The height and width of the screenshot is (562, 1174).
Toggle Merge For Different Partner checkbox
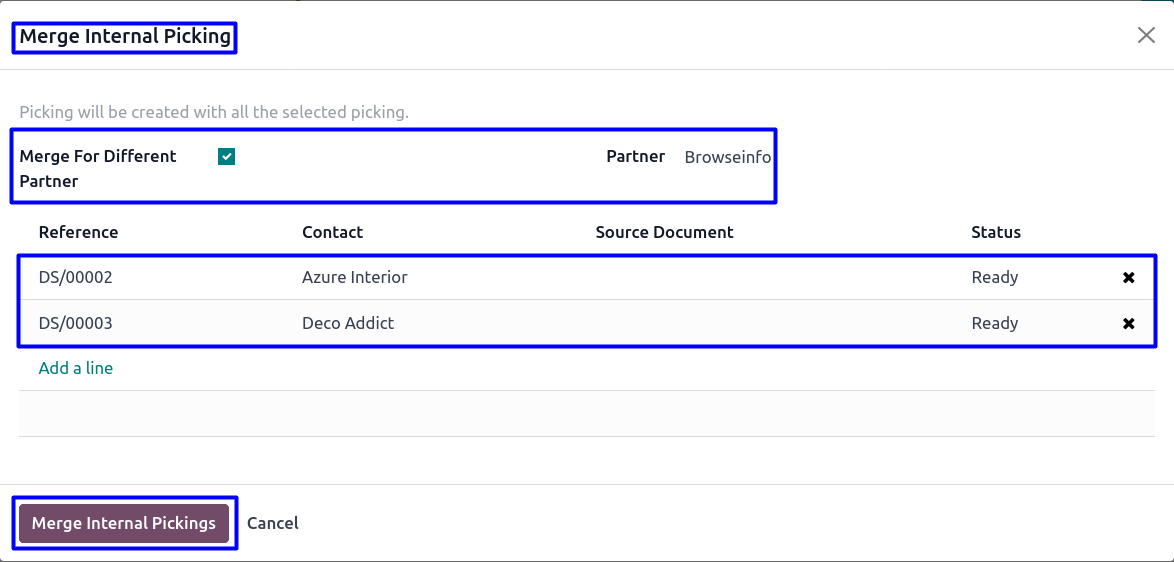[227, 156]
